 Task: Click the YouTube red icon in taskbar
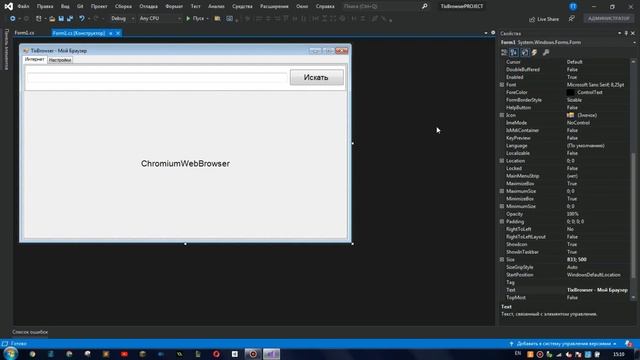(124, 354)
